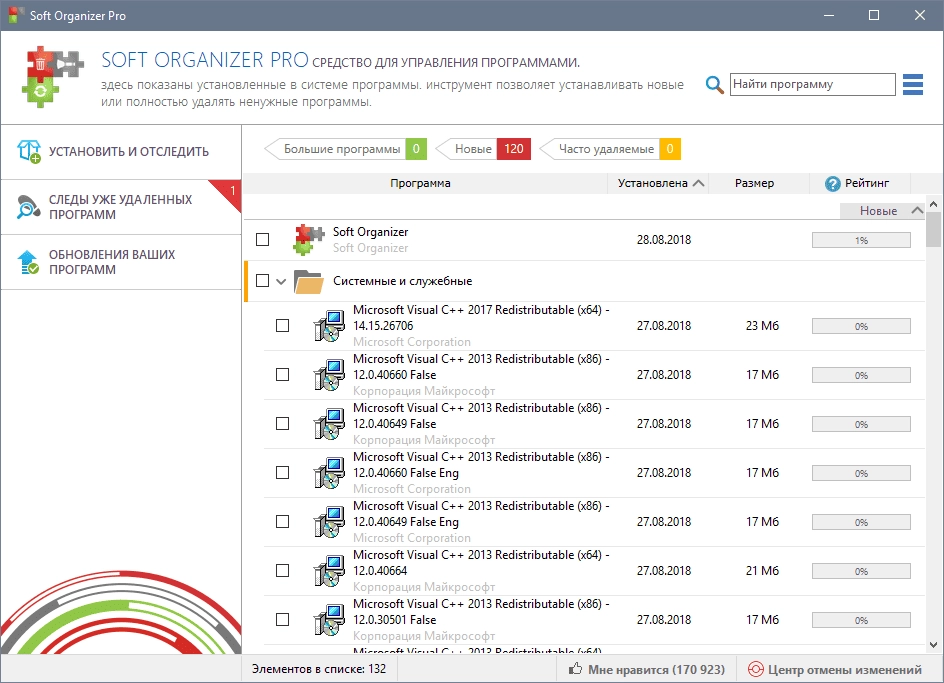Open the hamburger menu icon
This screenshot has height=683, width=944.
coord(913,84)
